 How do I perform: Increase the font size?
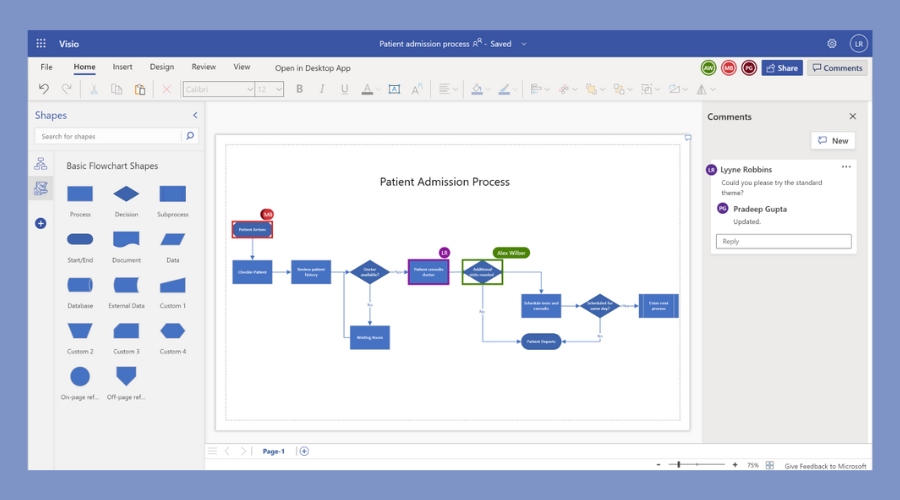417,89
